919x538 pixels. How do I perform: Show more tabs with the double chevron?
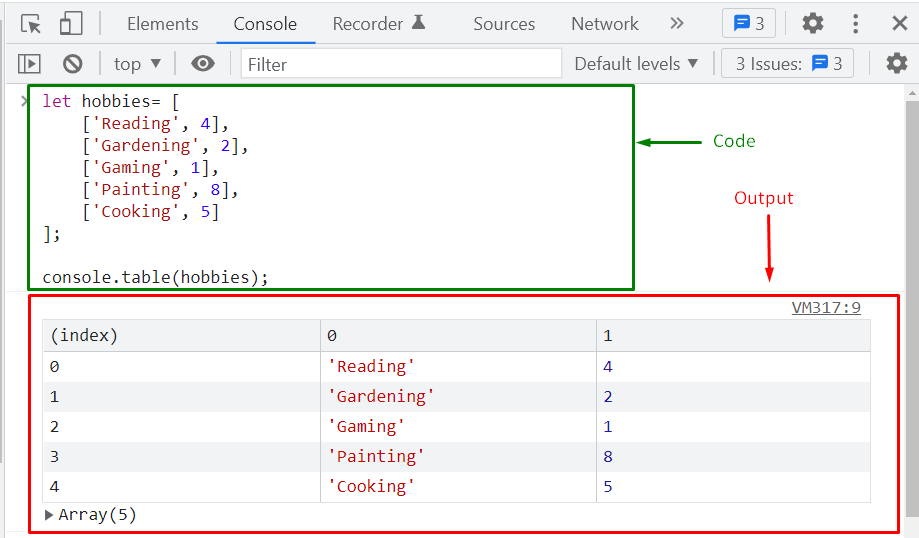point(677,23)
